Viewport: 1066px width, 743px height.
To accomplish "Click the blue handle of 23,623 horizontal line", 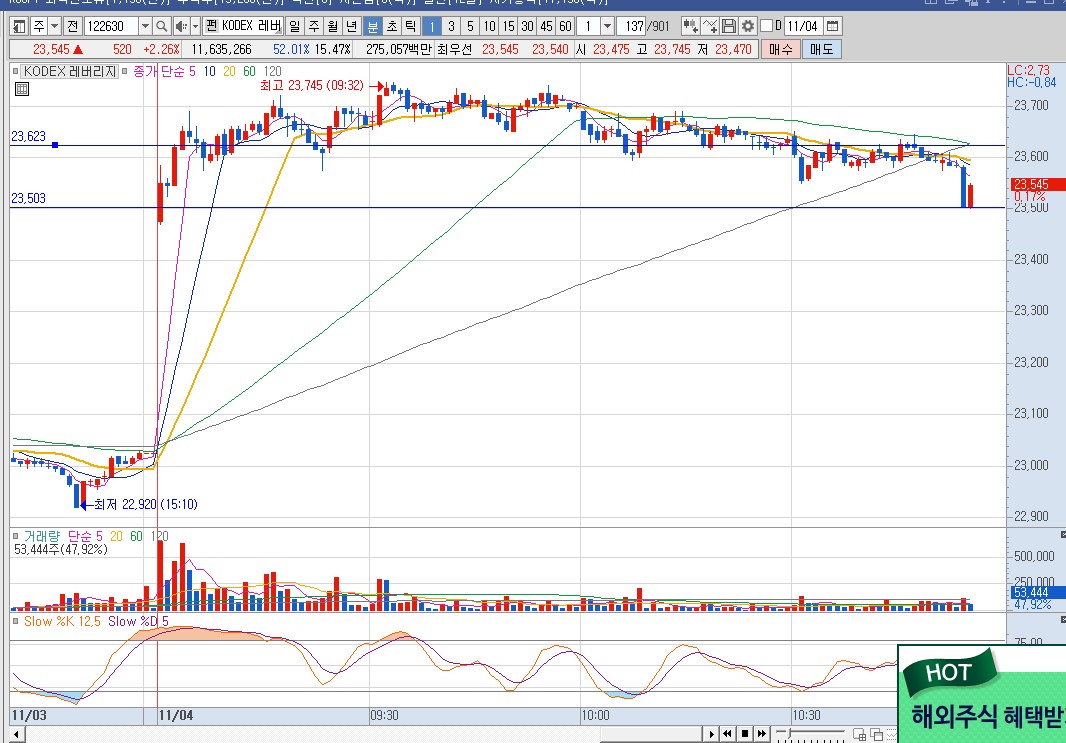I will 55,145.
